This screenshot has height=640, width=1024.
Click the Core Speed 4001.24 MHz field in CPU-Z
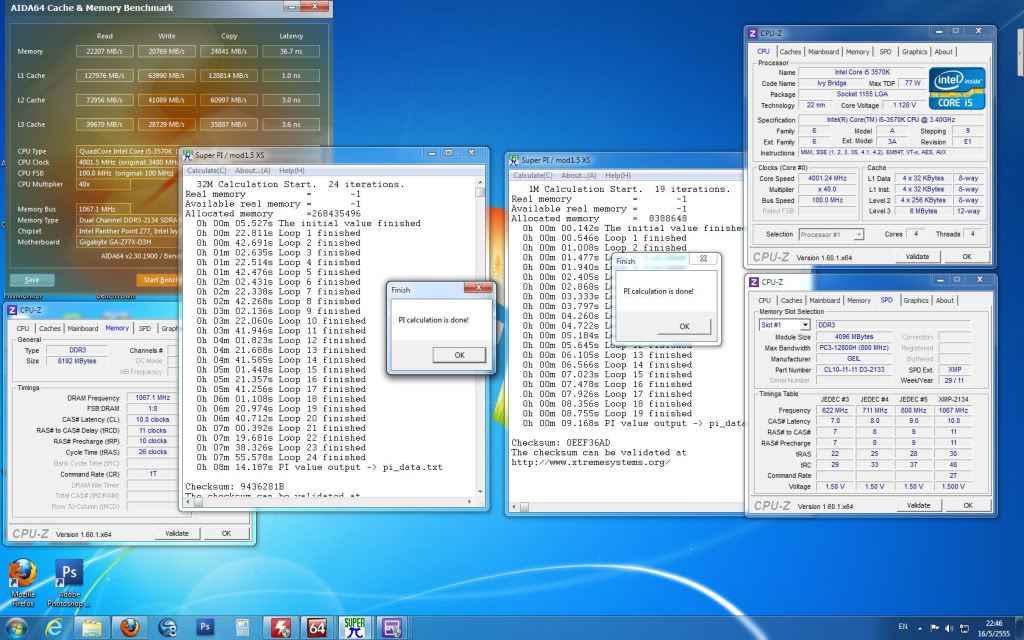pos(827,178)
